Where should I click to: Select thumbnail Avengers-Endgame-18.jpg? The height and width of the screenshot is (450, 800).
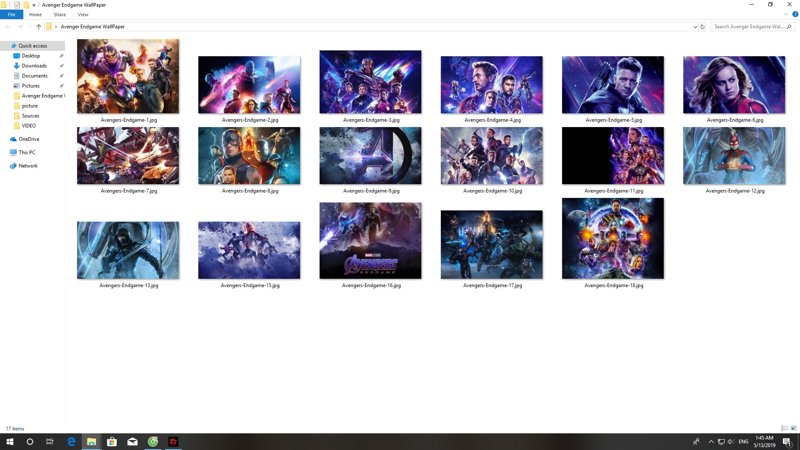(613, 238)
